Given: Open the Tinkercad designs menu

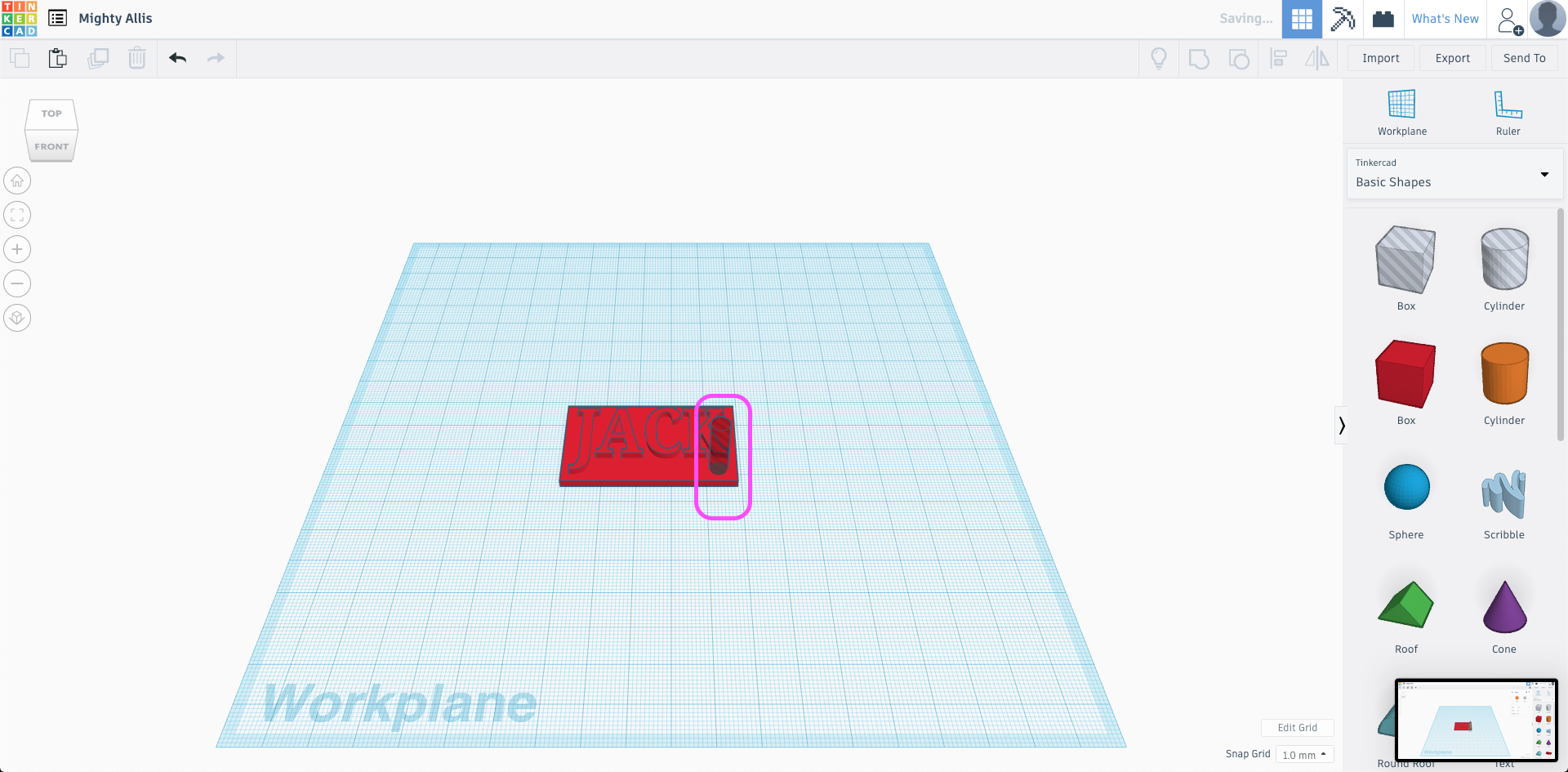Looking at the screenshot, I should coord(57,18).
